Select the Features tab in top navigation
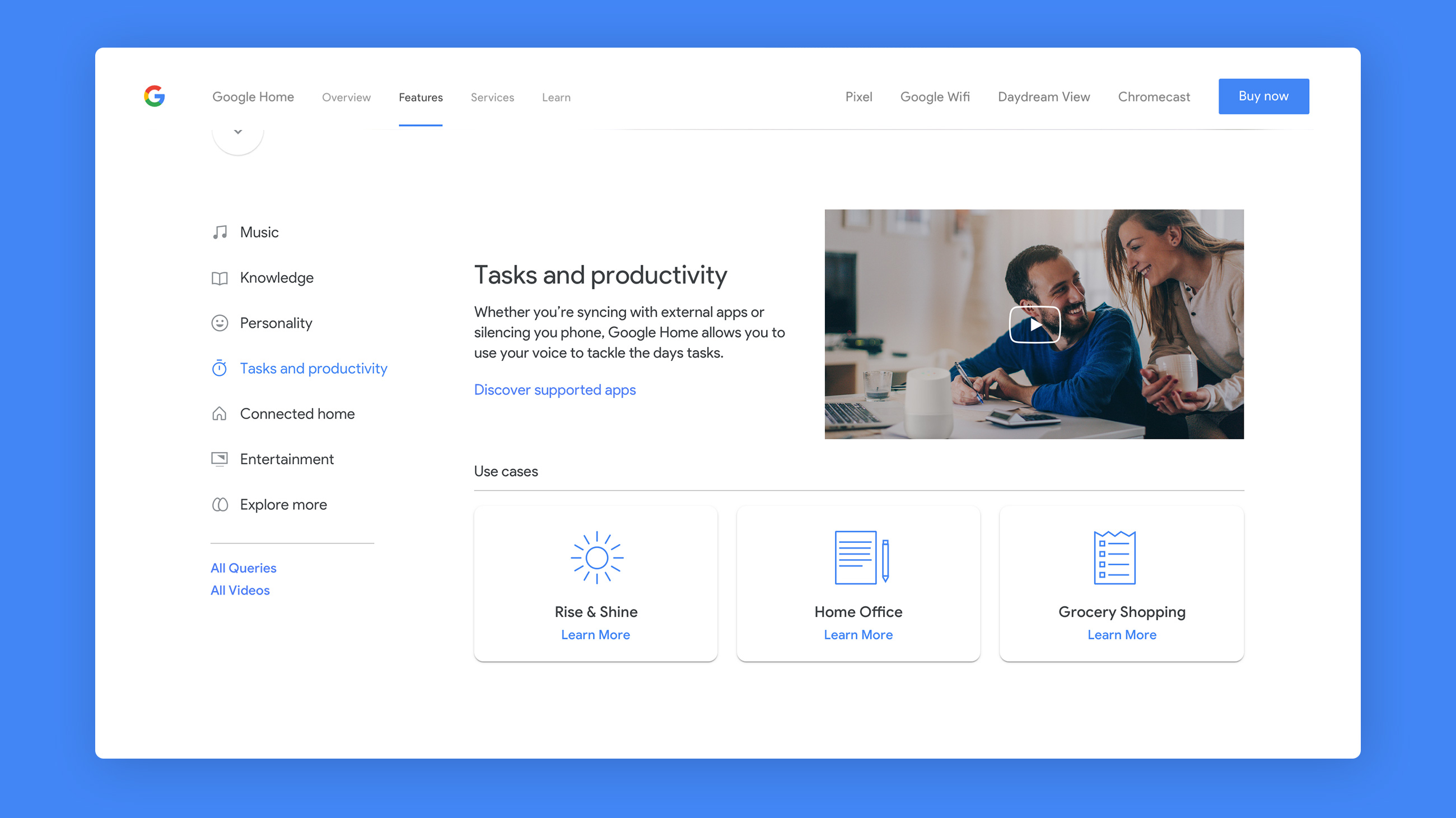The height and width of the screenshot is (818, 1456). click(x=421, y=97)
